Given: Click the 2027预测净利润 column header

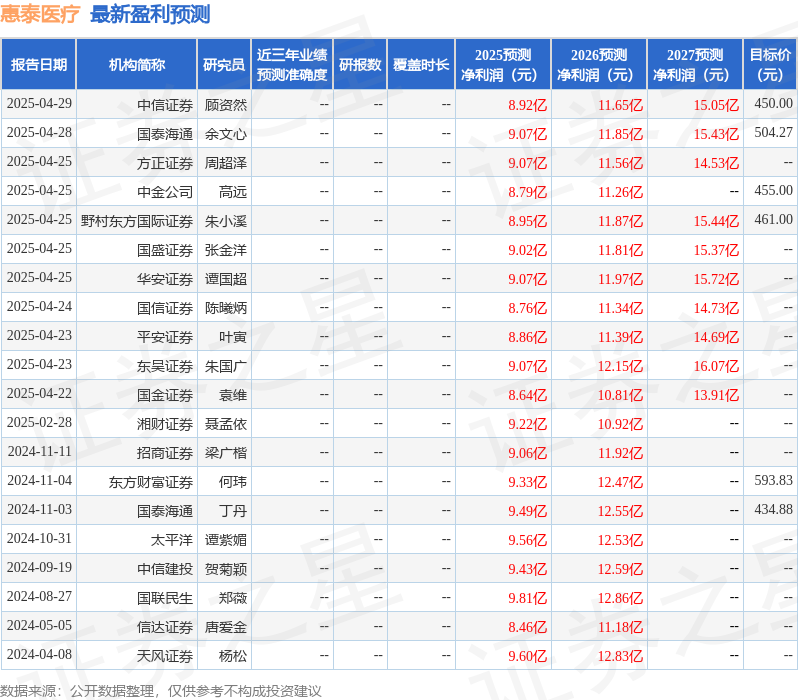Looking at the screenshot, I should (695, 65).
